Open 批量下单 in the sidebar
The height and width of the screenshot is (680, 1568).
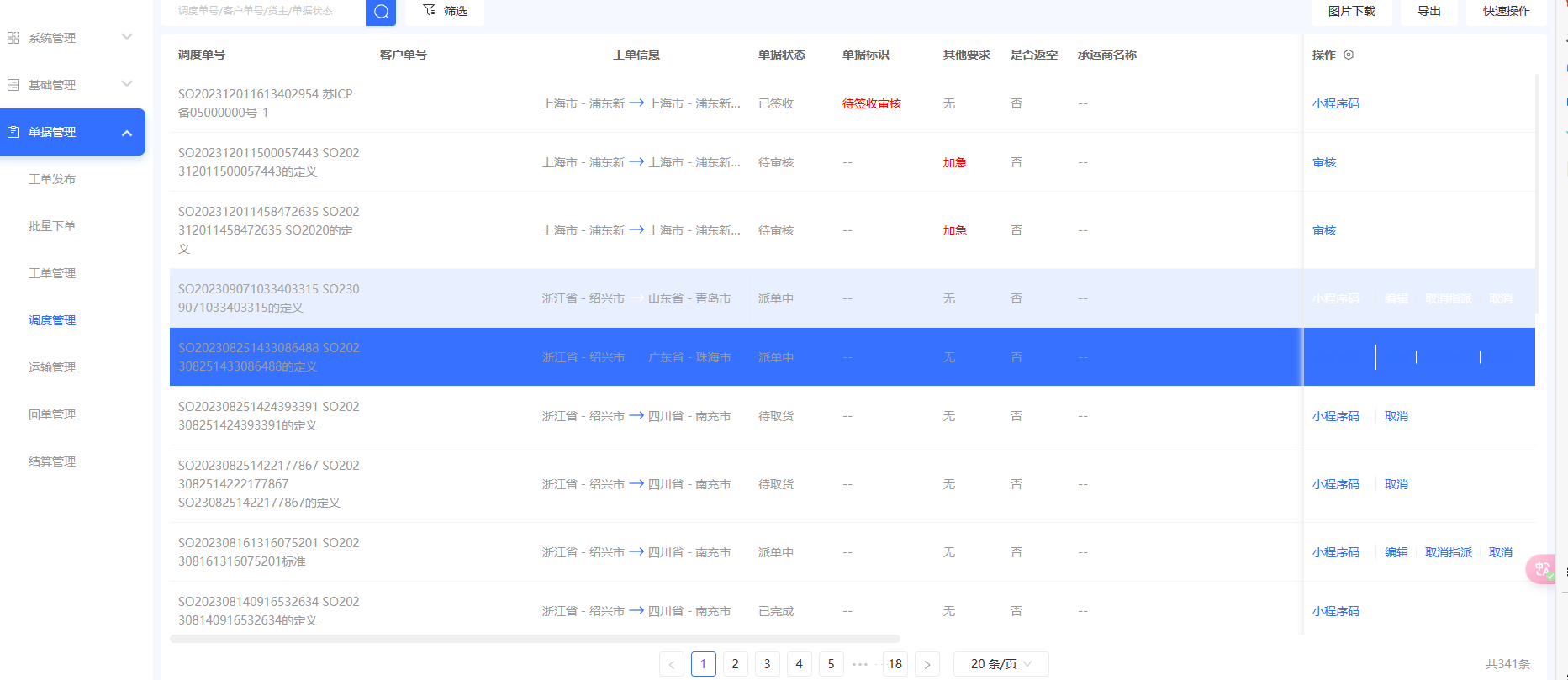pyautogui.click(x=52, y=226)
